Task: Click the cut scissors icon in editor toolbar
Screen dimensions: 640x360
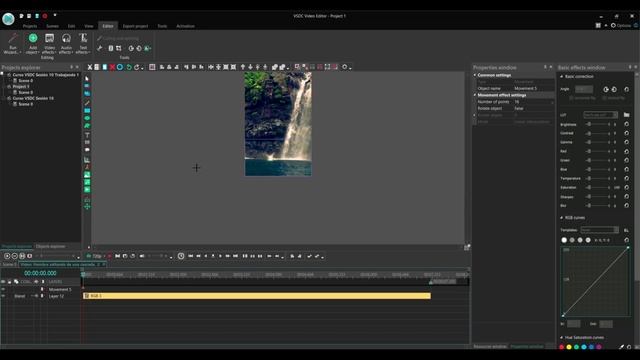Action: click(90, 67)
